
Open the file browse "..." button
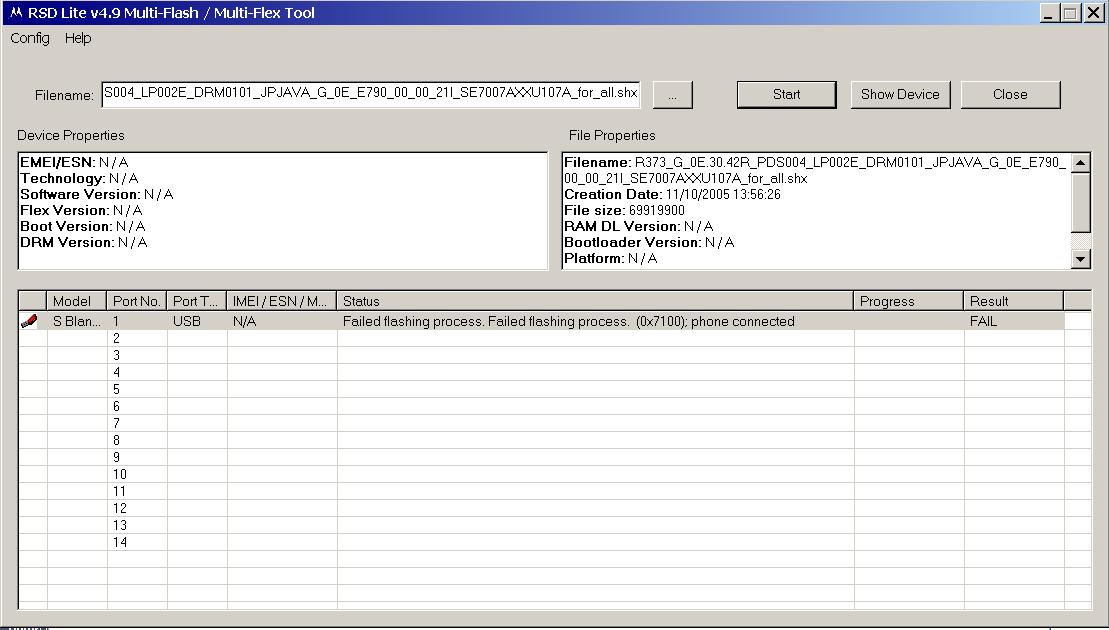click(672, 95)
